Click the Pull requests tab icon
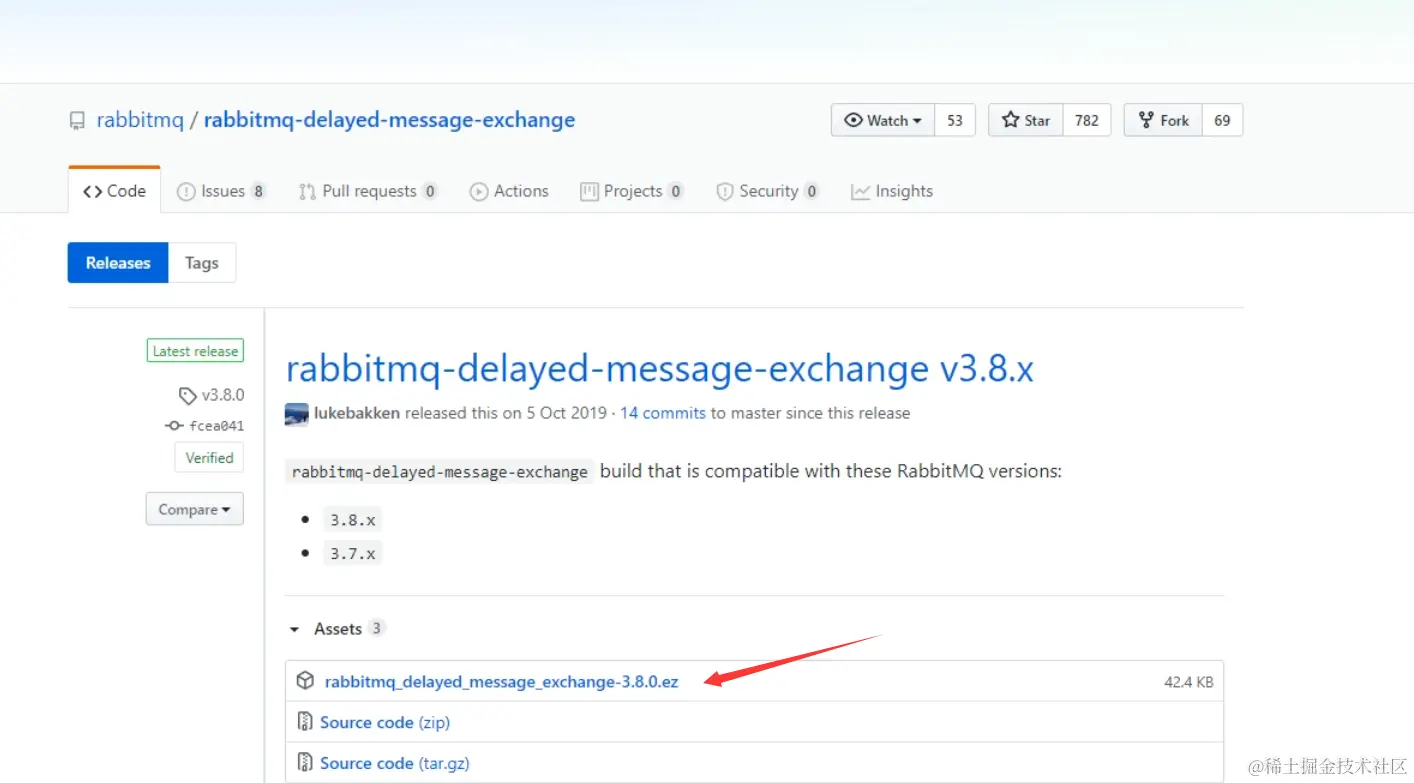Viewport: 1414px width, 783px height. pyautogui.click(x=307, y=192)
